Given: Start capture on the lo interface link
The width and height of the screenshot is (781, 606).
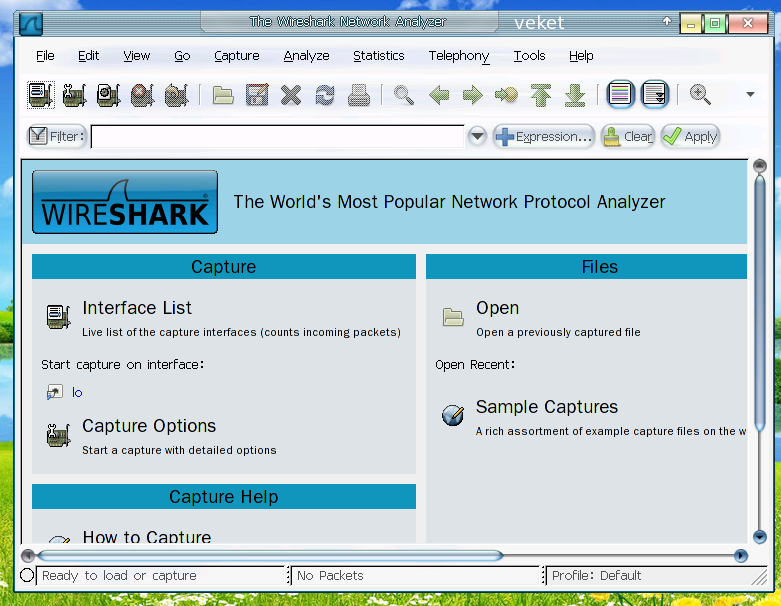Looking at the screenshot, I should [x=77, y=392].
